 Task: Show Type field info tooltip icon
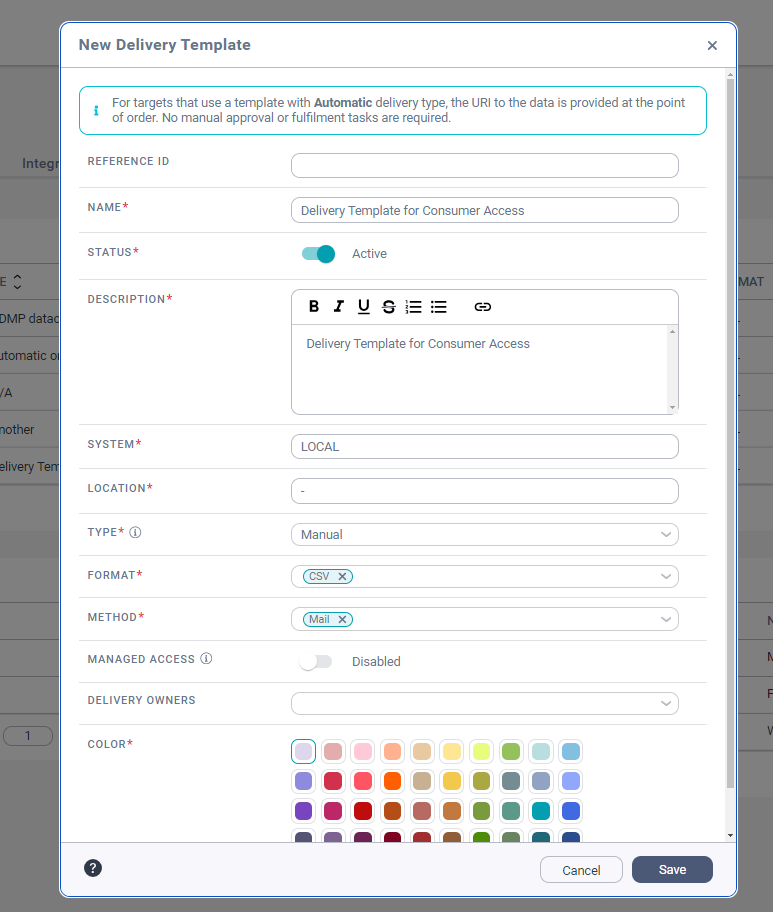pos(135,532)
